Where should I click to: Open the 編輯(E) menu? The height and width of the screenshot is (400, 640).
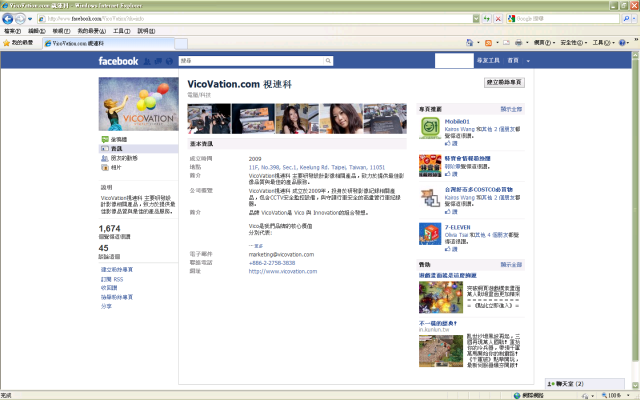click(36, 31)
